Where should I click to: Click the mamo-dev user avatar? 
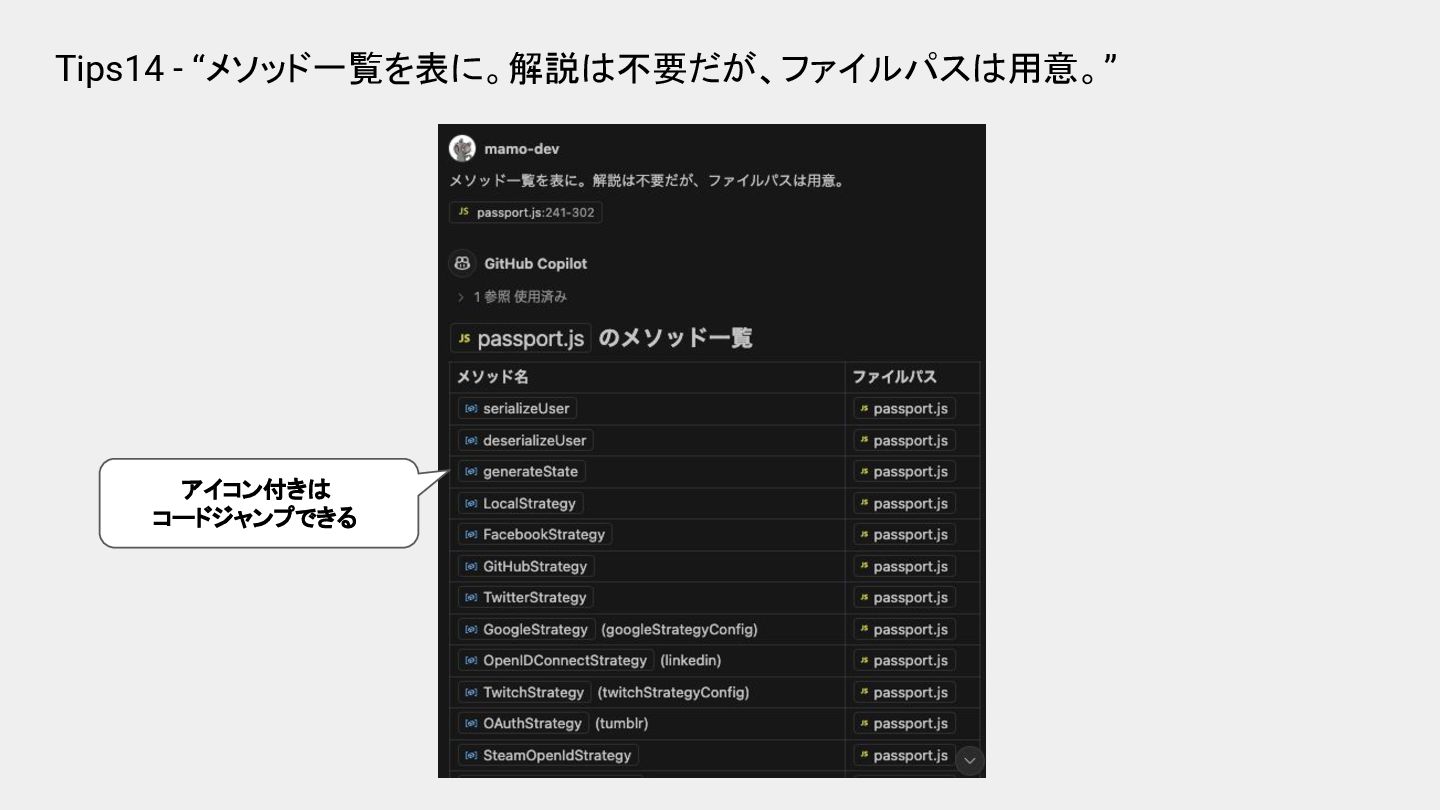click(x=462, y=148)
